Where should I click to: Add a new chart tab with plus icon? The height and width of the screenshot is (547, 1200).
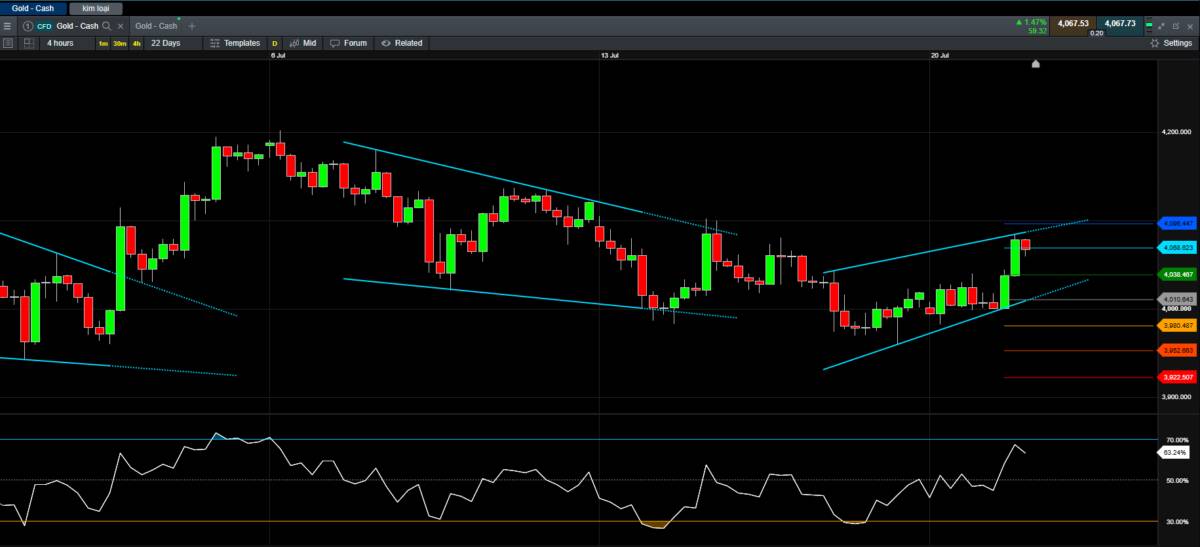coord(192,25)
